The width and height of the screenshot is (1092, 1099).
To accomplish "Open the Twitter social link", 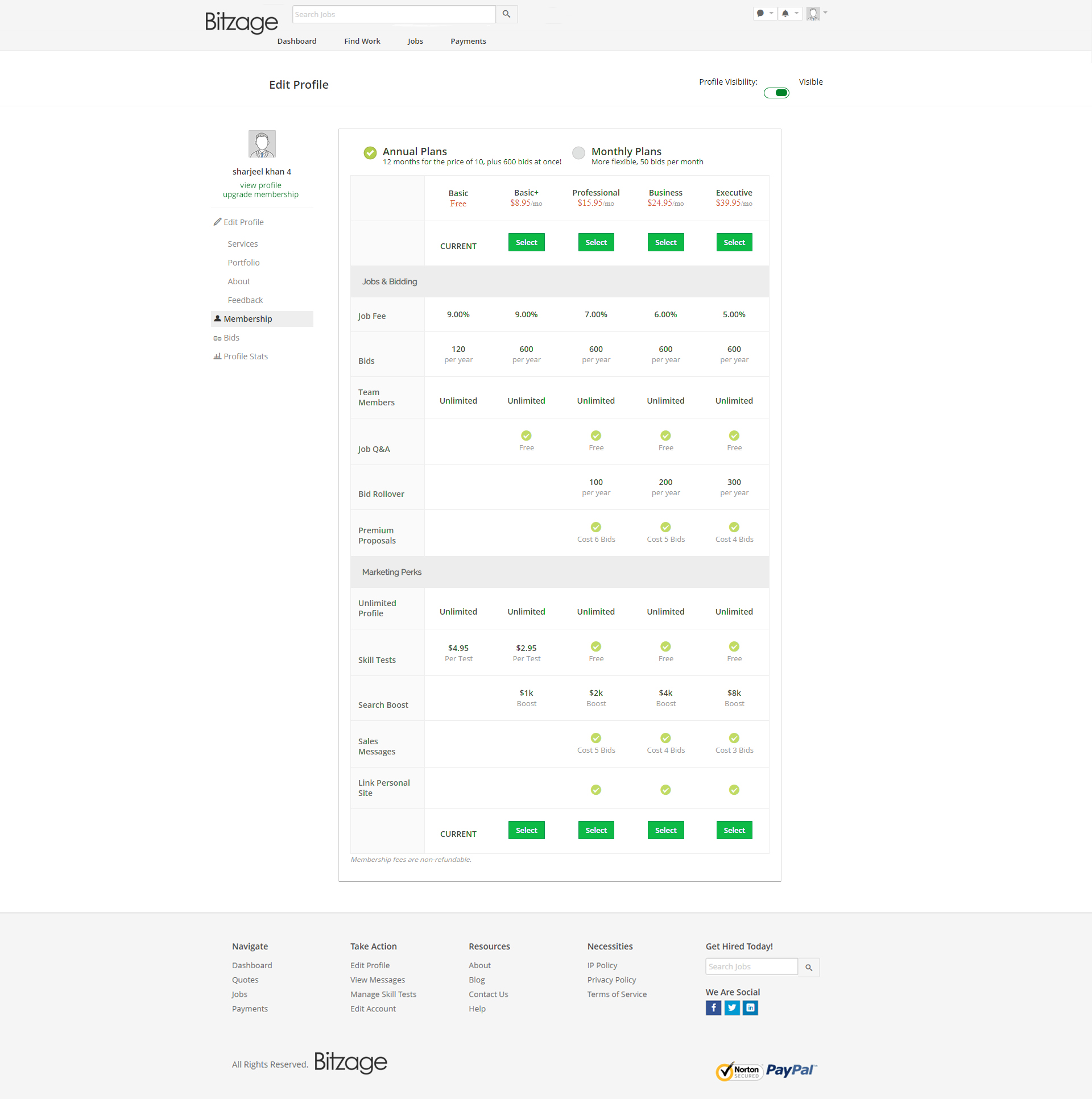I will (x=732, y=1008).
